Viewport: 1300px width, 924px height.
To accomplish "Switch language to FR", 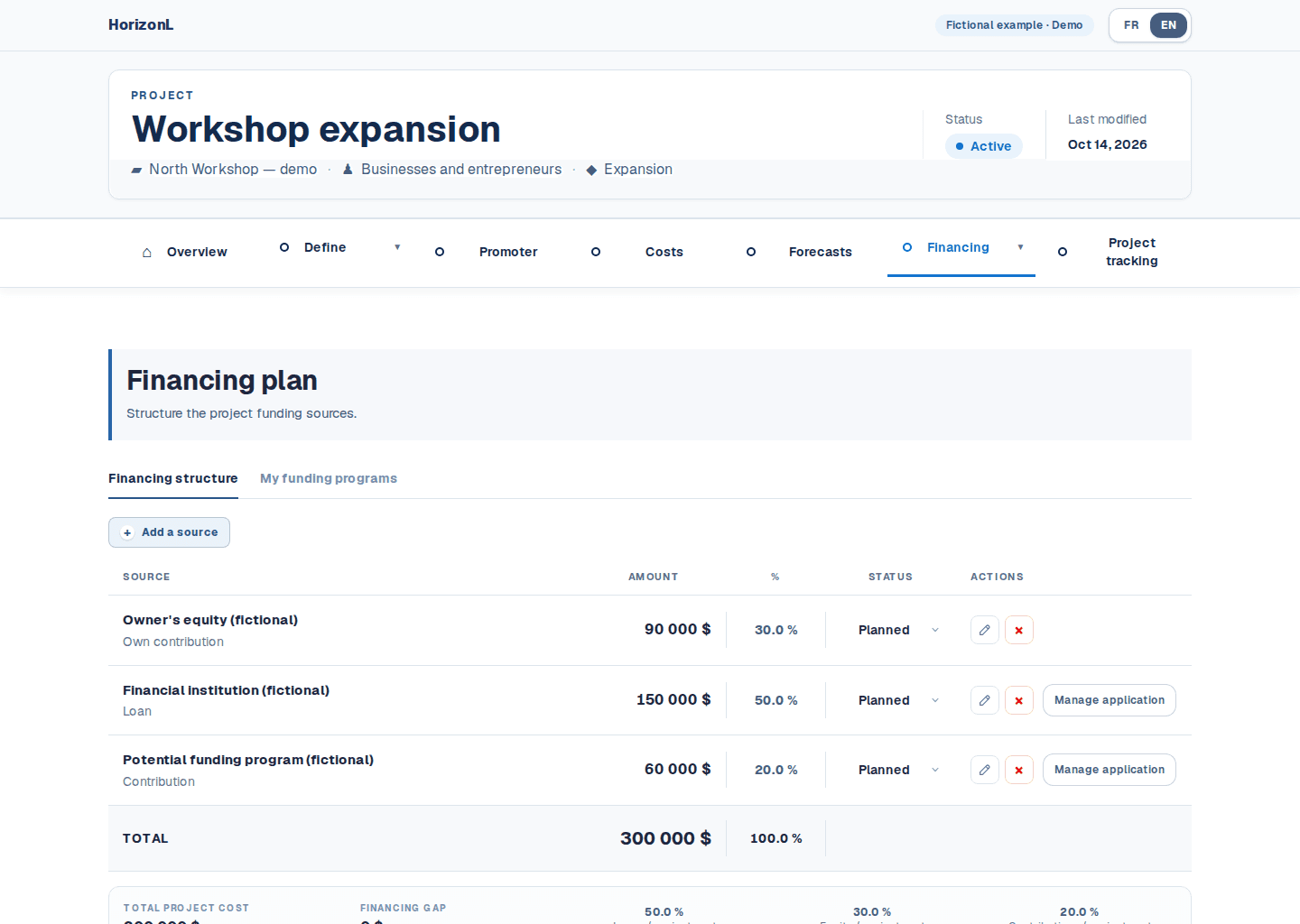I will click(x=1131, y=25).
